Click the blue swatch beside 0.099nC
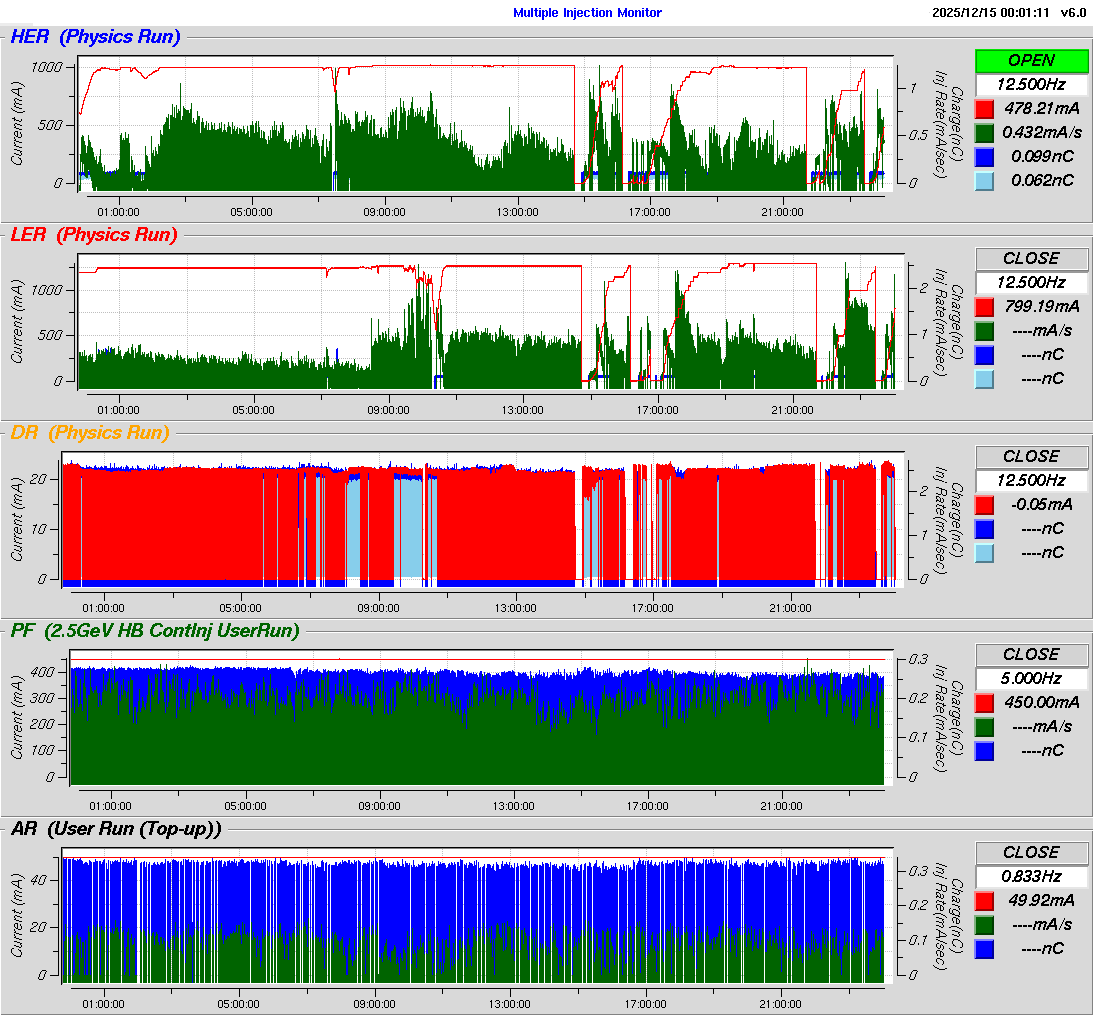The height and width of the screenshot is (1015, 1093). coord(985,156)
